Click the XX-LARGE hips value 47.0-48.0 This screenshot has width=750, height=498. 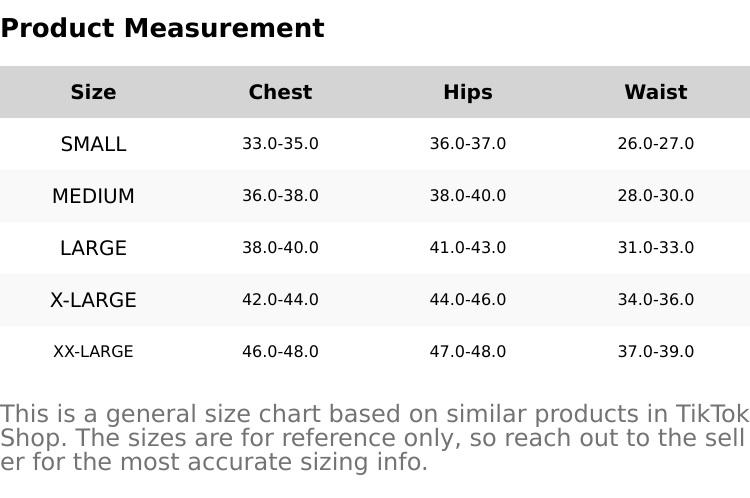pos(468,352)
